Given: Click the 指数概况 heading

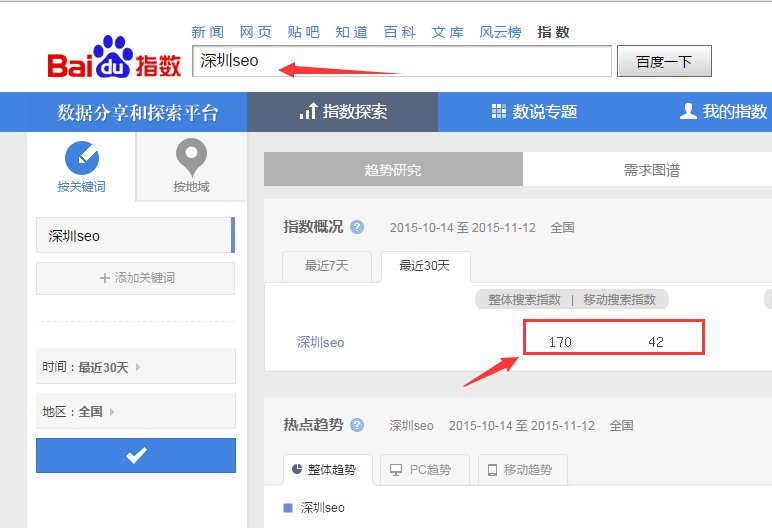Looking at the screenshot, I should click(313, 227).
